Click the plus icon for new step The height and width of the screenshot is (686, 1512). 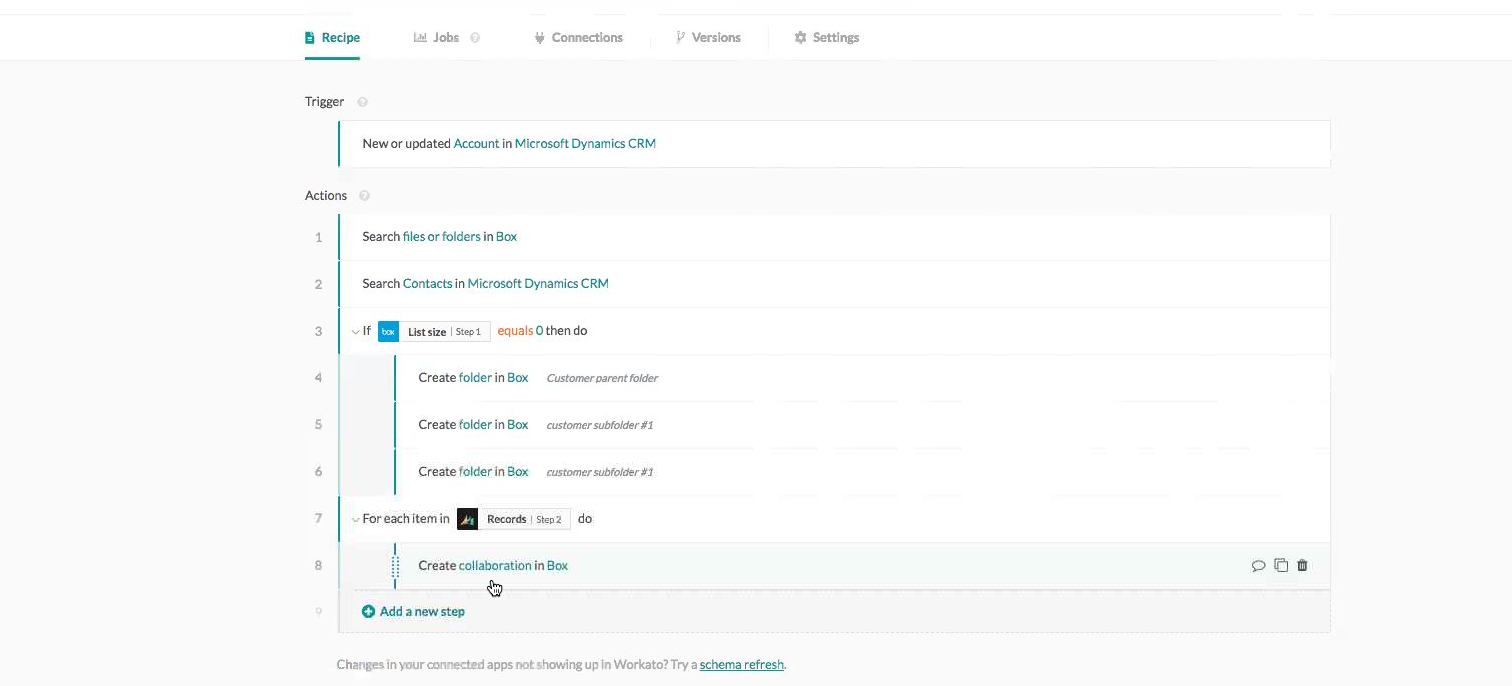[368, 611]
